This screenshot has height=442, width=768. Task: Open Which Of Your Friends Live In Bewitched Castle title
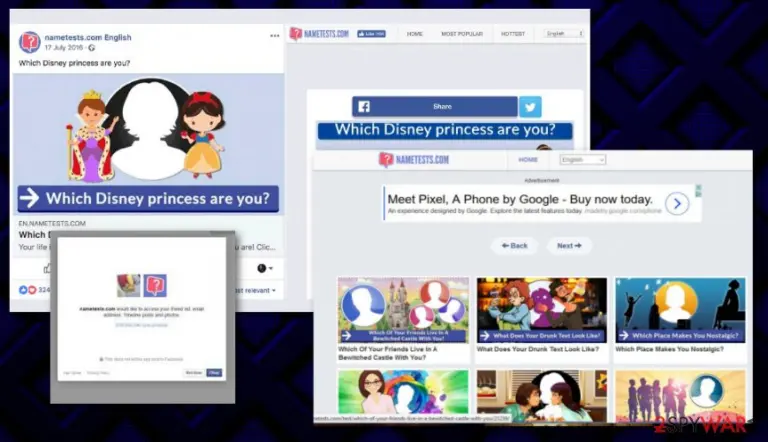pyautogui.click(x=387, y=353)
